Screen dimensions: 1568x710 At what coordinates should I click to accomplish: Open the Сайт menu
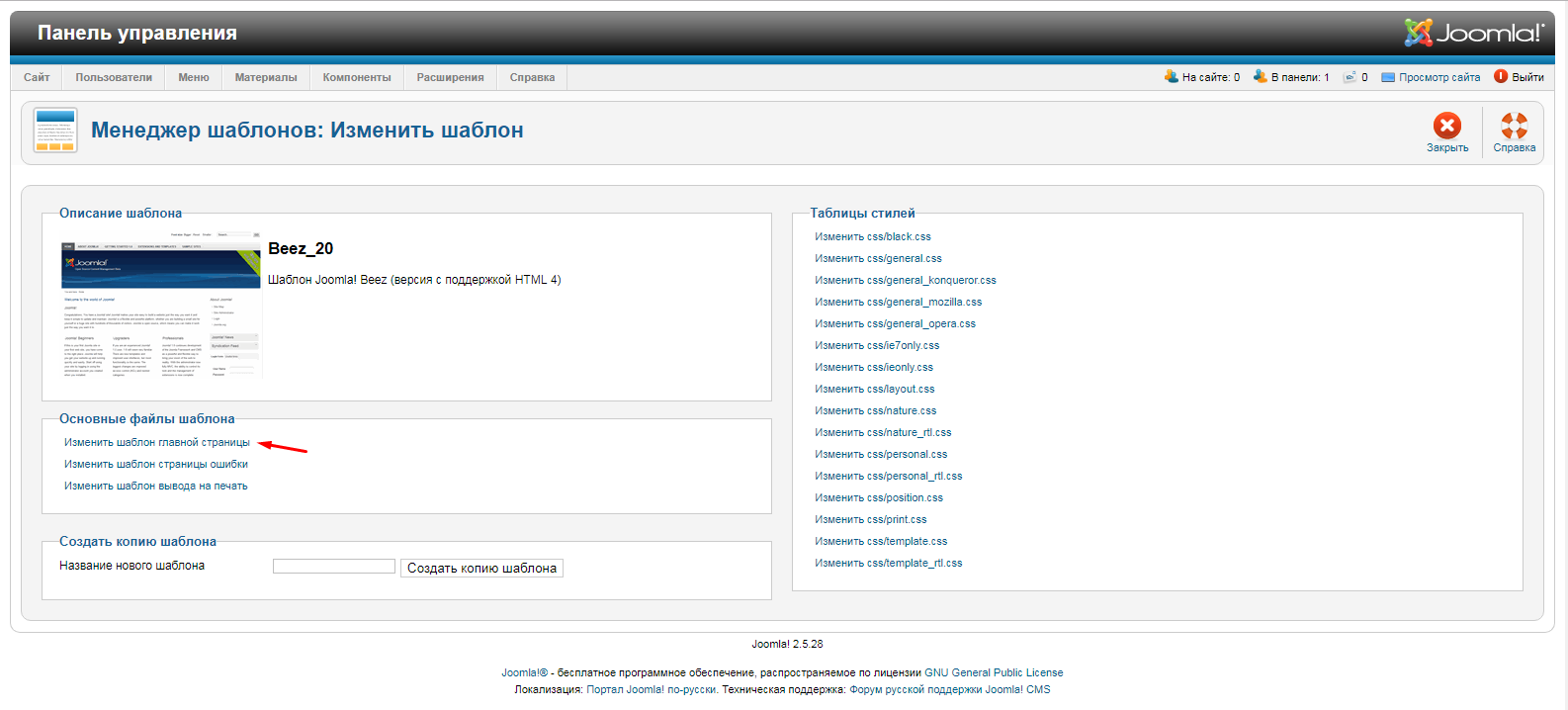click(x=37, y=77)
